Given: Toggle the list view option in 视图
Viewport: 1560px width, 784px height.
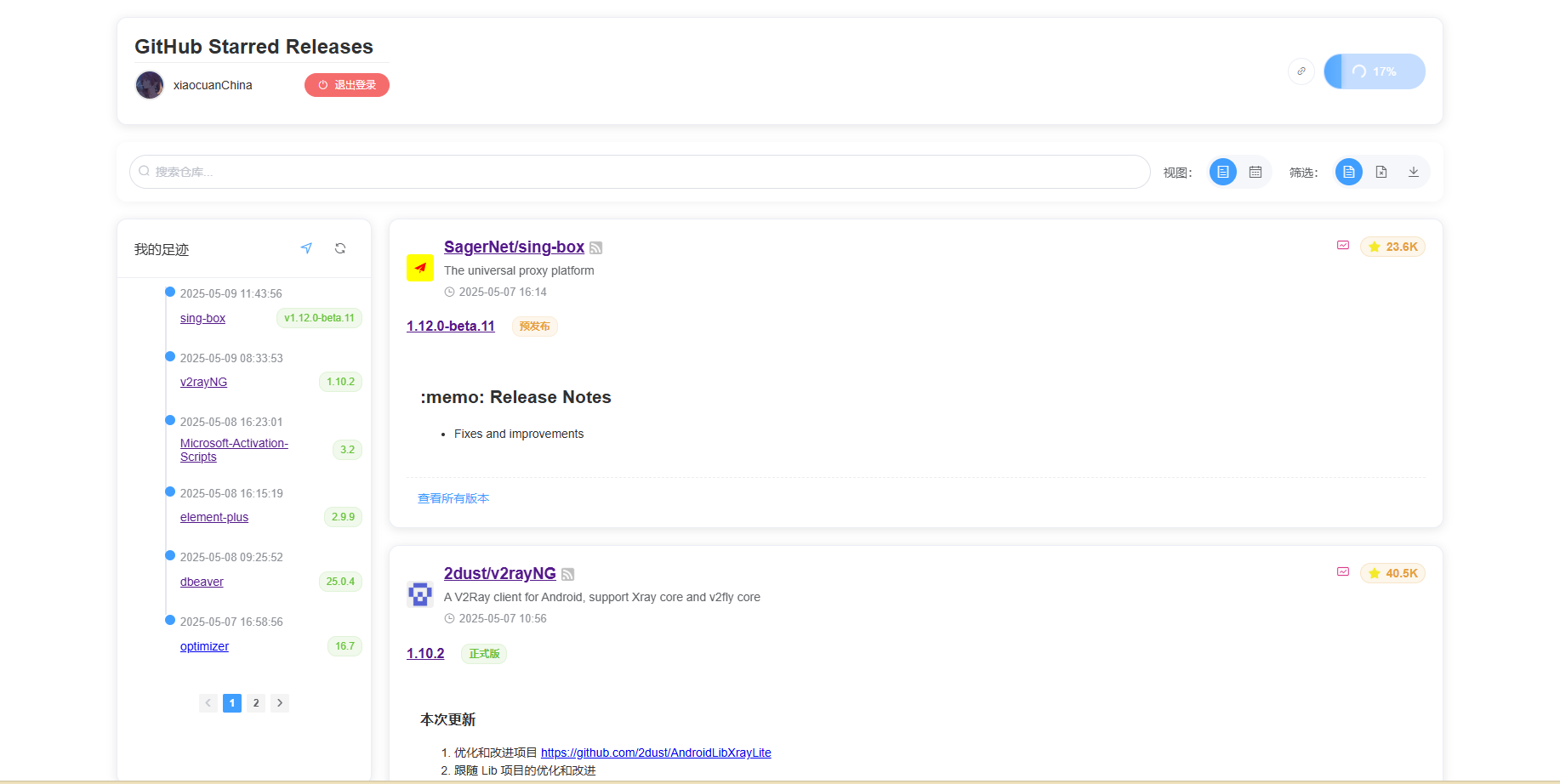Looking at the screenshot, I should click(x=1222, y=171).
